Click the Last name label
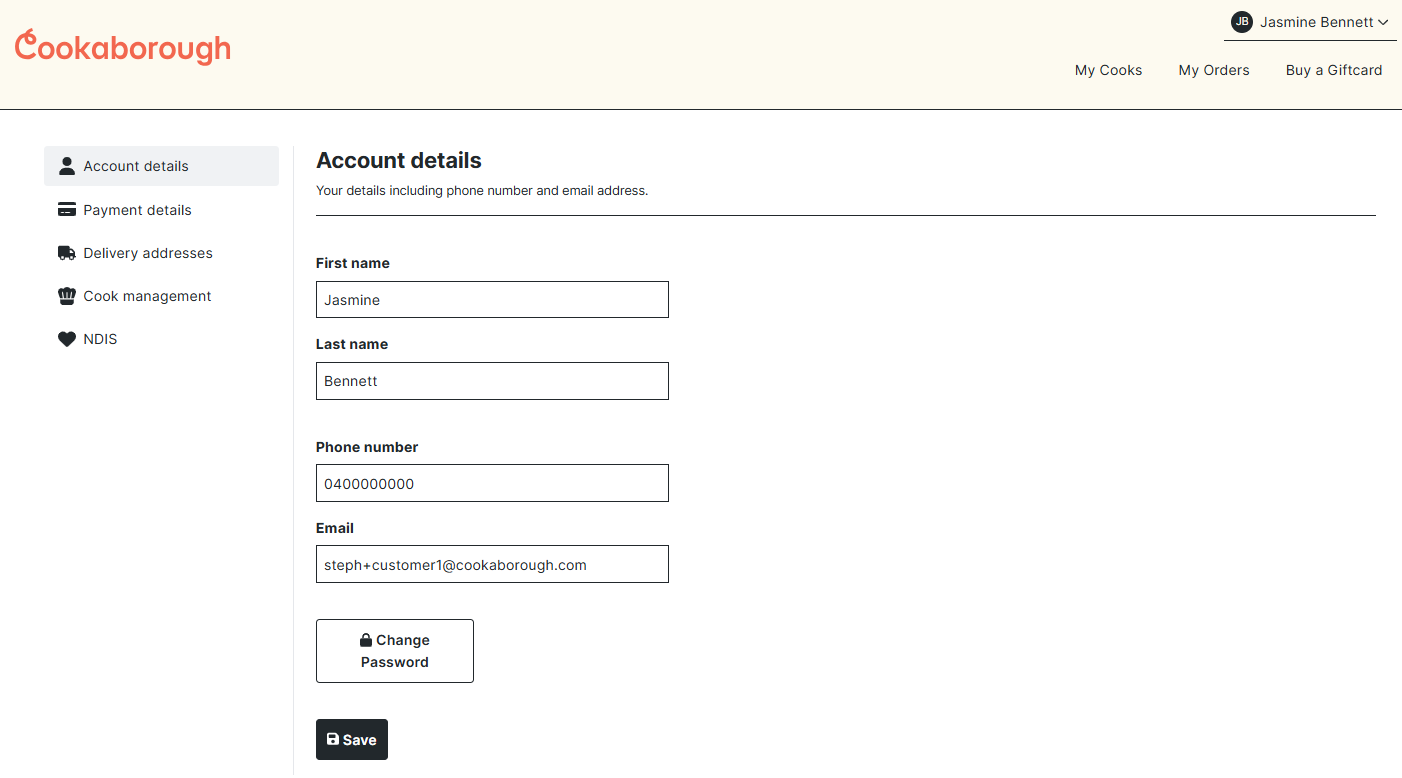 pyautogui.click(x=352, y=344)
